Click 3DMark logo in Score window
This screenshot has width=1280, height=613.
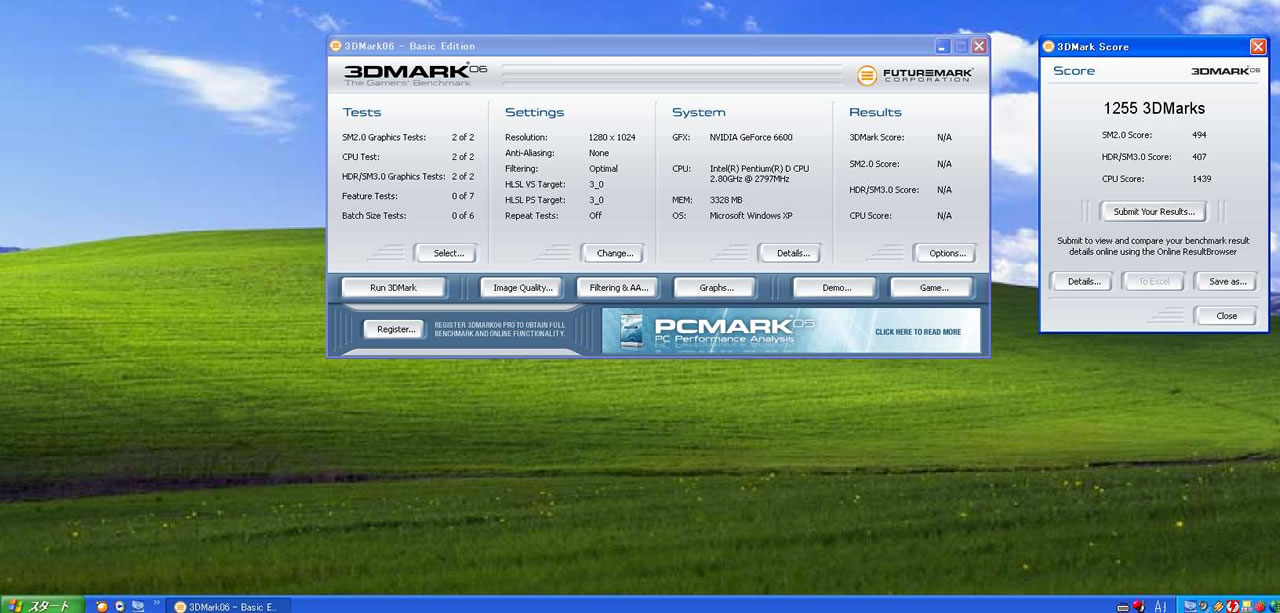click(1225, 71)
